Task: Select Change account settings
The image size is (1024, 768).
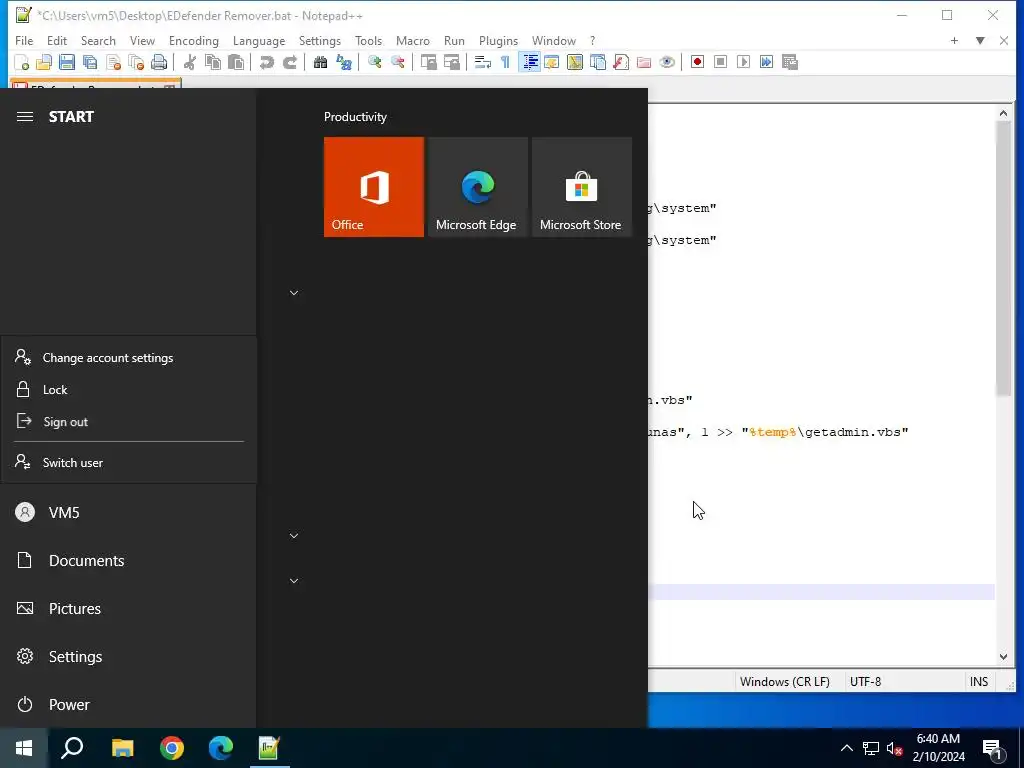Action: click(129, 358)
